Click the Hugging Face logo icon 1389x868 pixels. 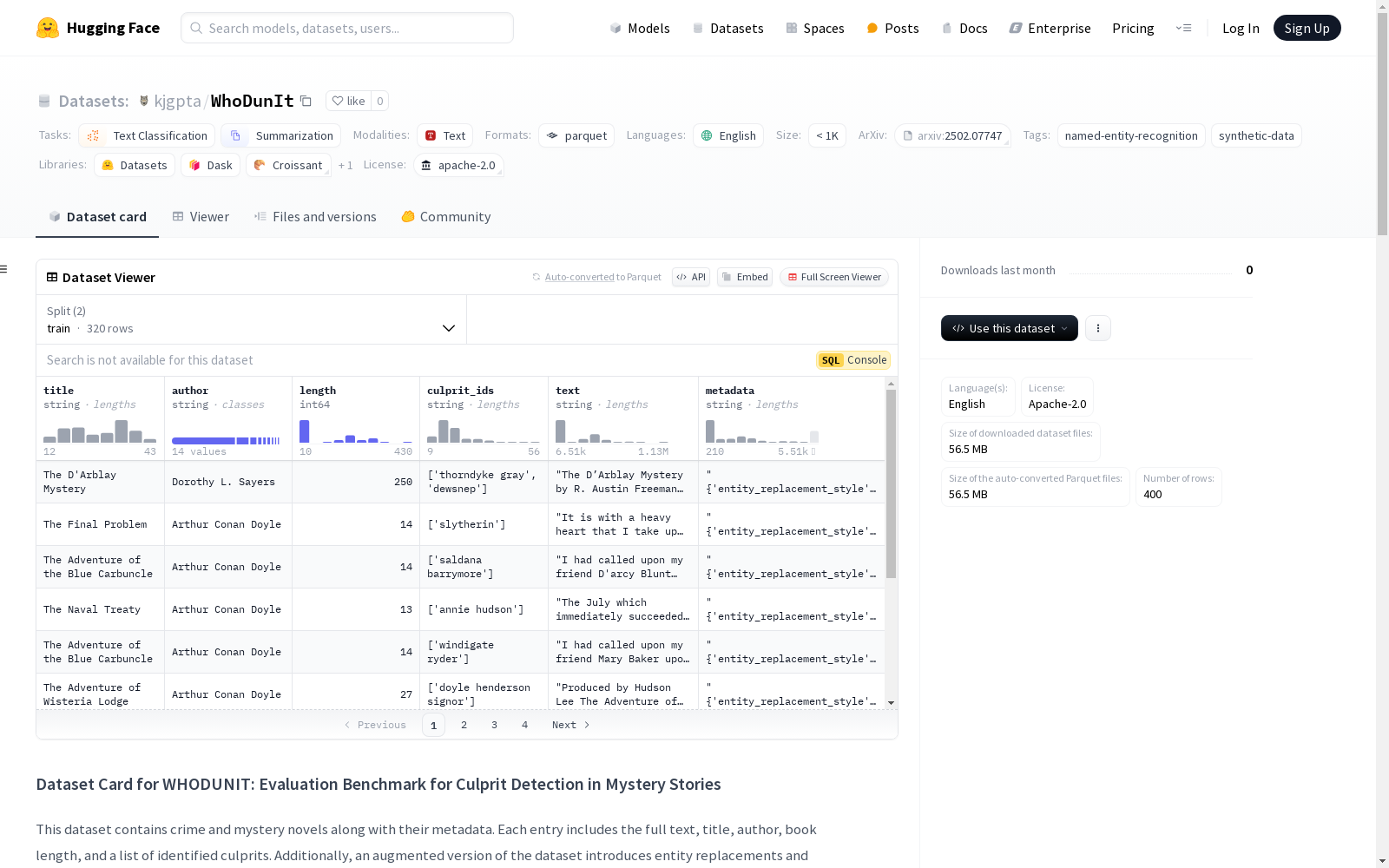coord(48,28)
